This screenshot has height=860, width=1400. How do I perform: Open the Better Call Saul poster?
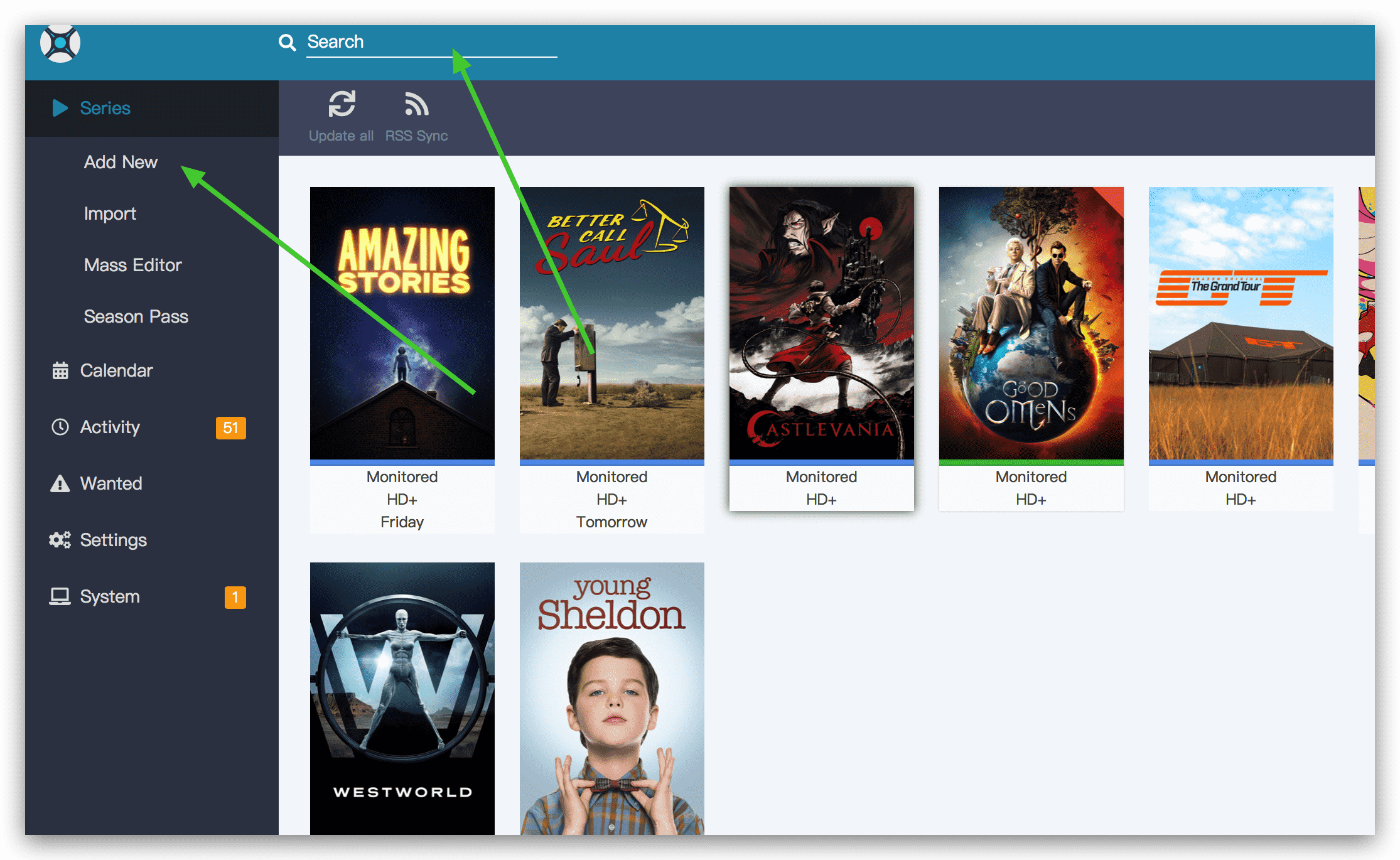(x=612, y=323)
